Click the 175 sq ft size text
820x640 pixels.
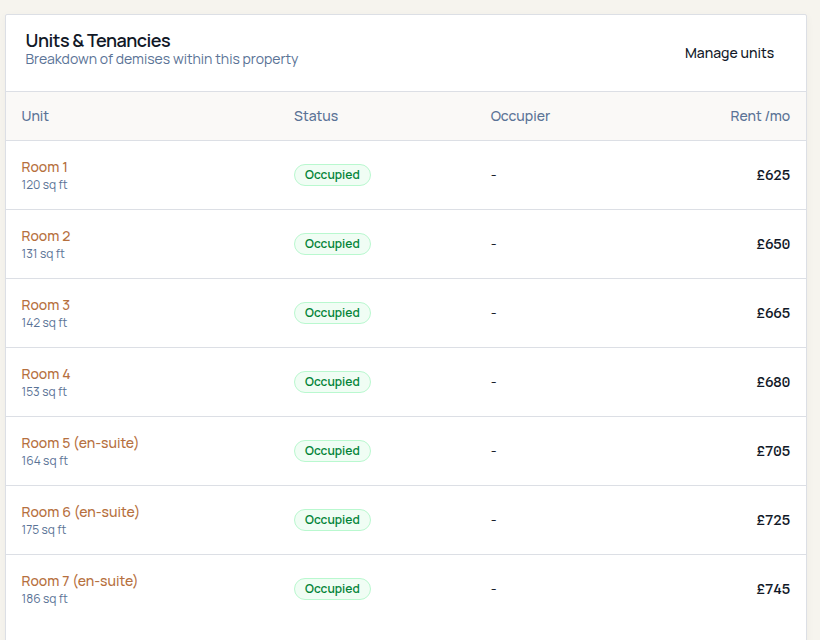coord(44,530)
